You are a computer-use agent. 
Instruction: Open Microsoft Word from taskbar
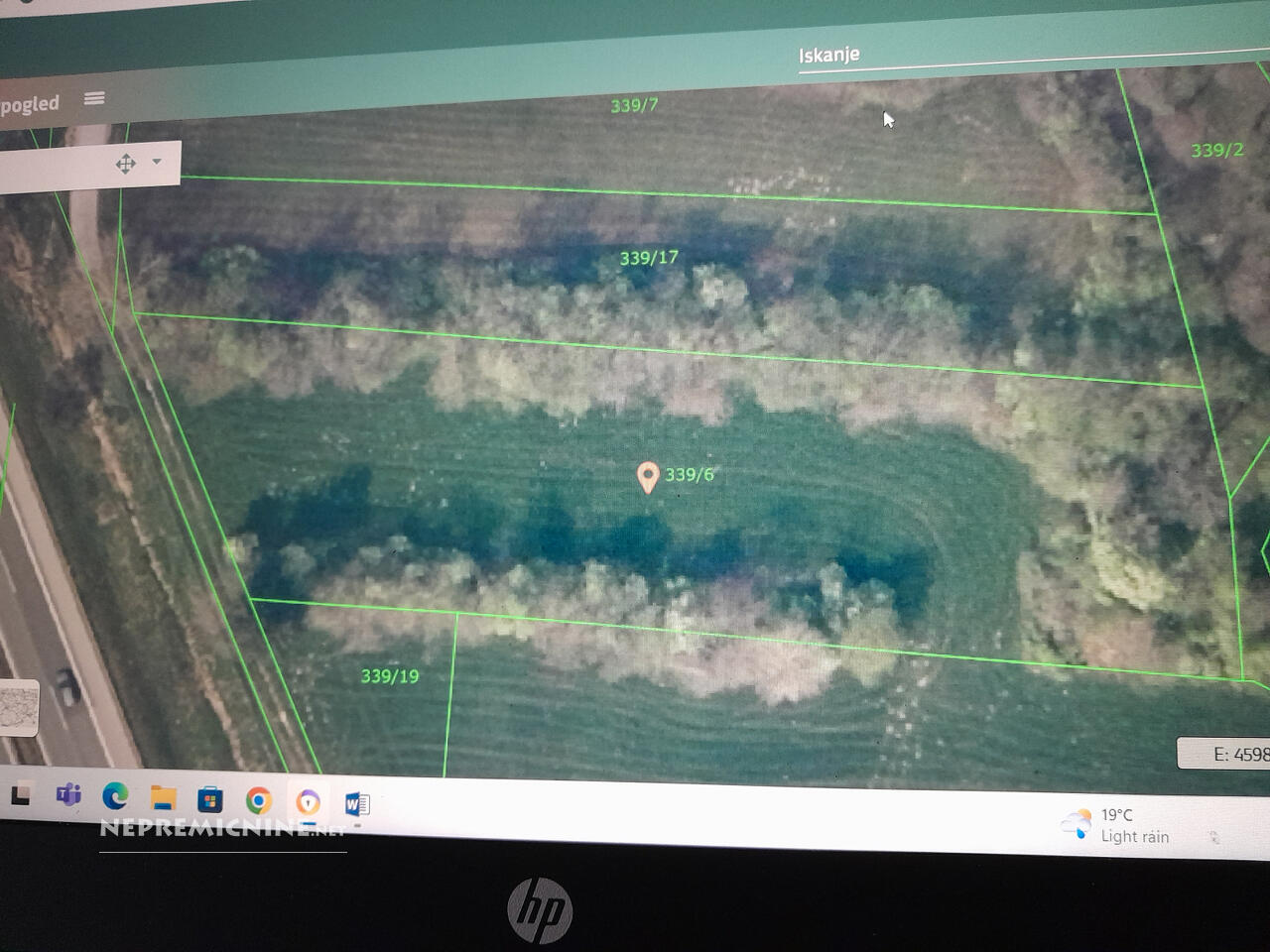[x=356, y=803]
